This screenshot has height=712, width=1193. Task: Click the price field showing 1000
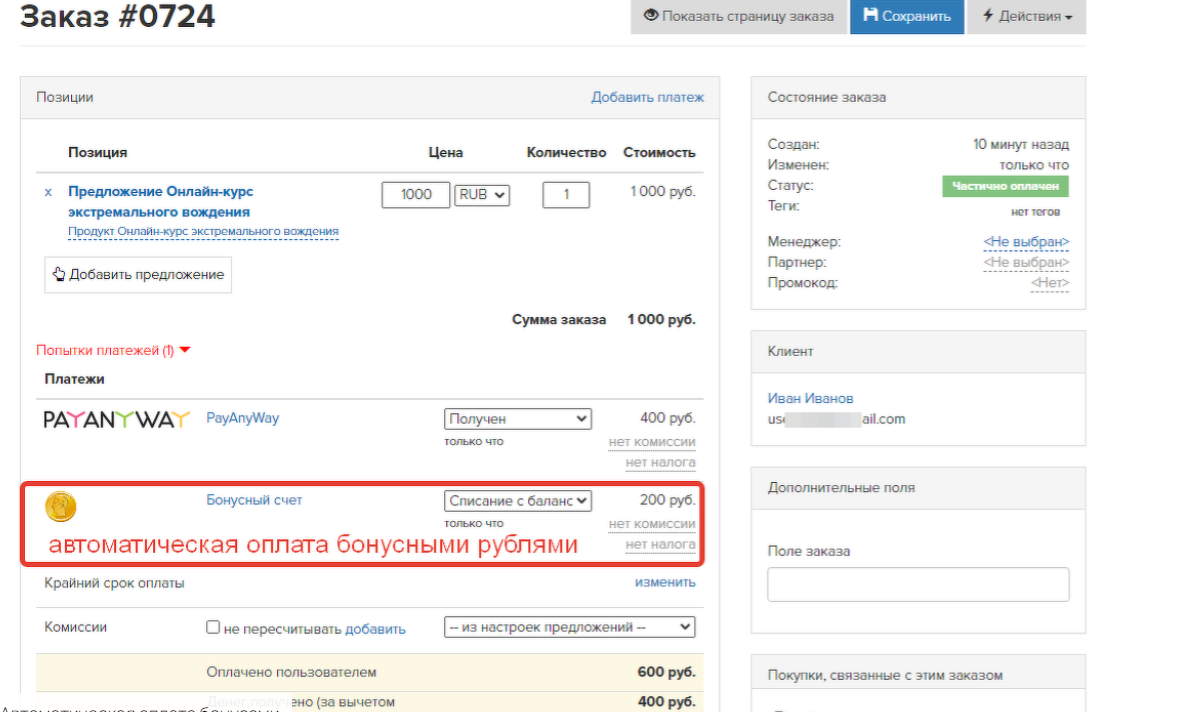tap(415, 195)
